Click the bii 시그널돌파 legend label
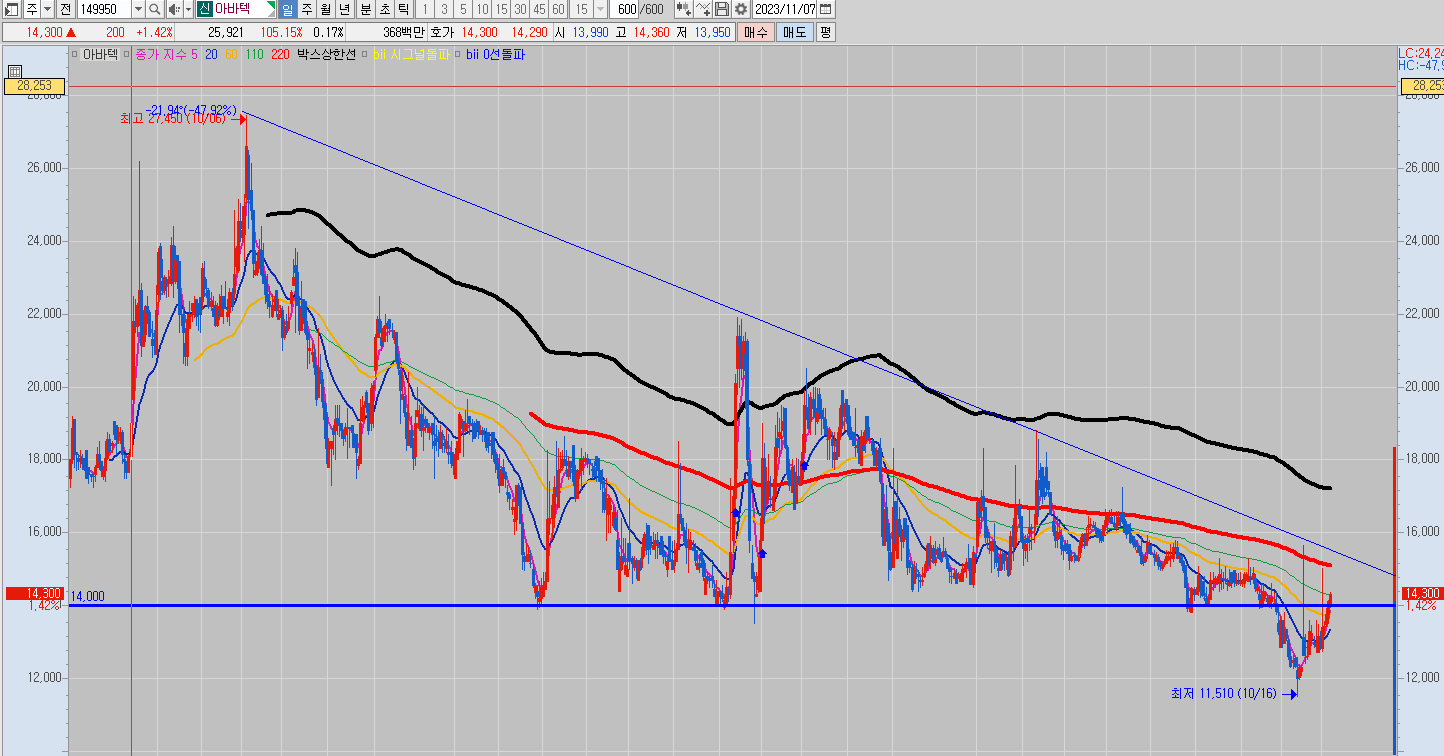Image resolution: width=1444 pixels, height=756 pixels. coord(411,55)
